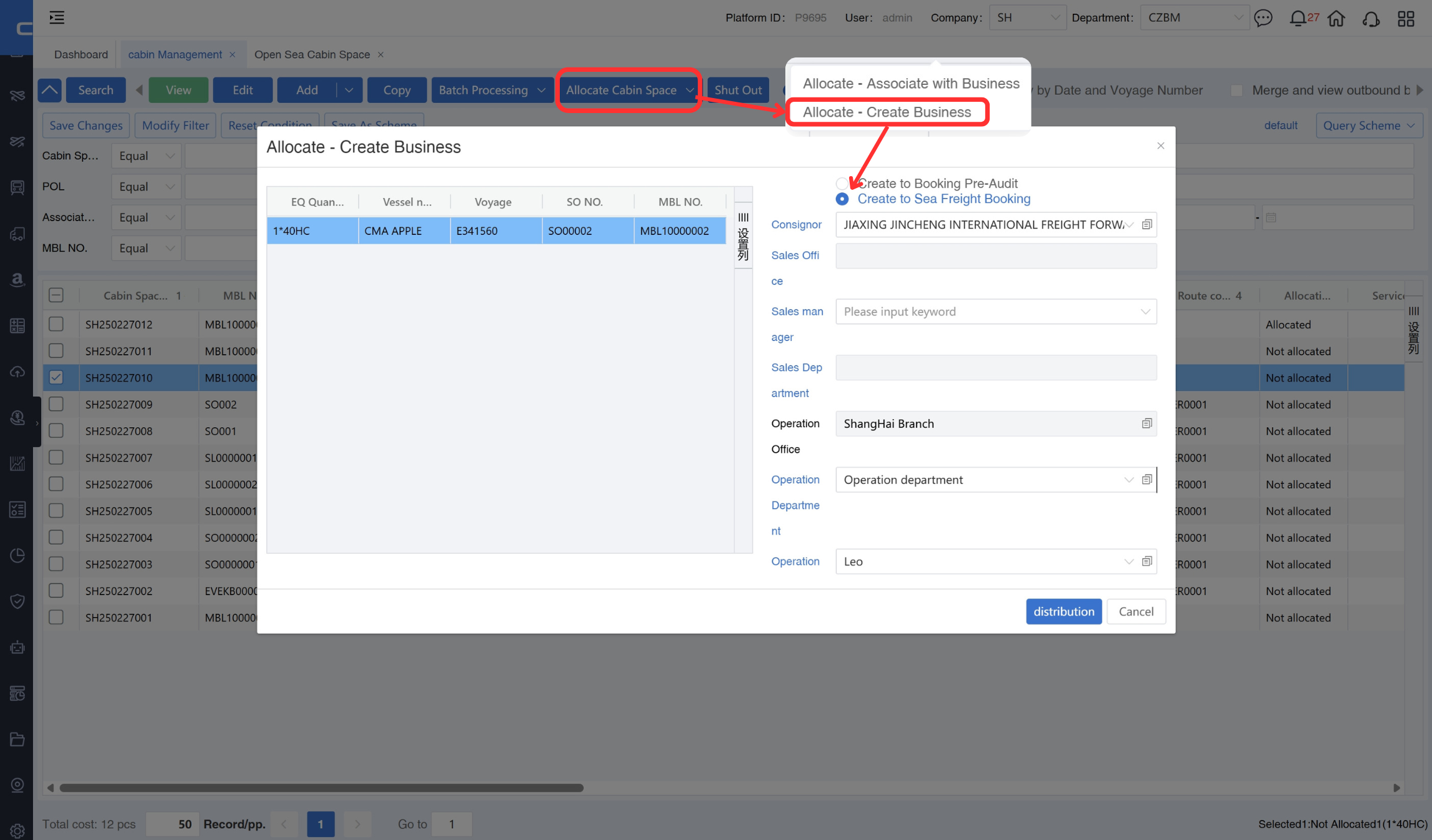Click the Go to page input
Image resolution: width=1432 pixels, height=840 pixels.
452,824
